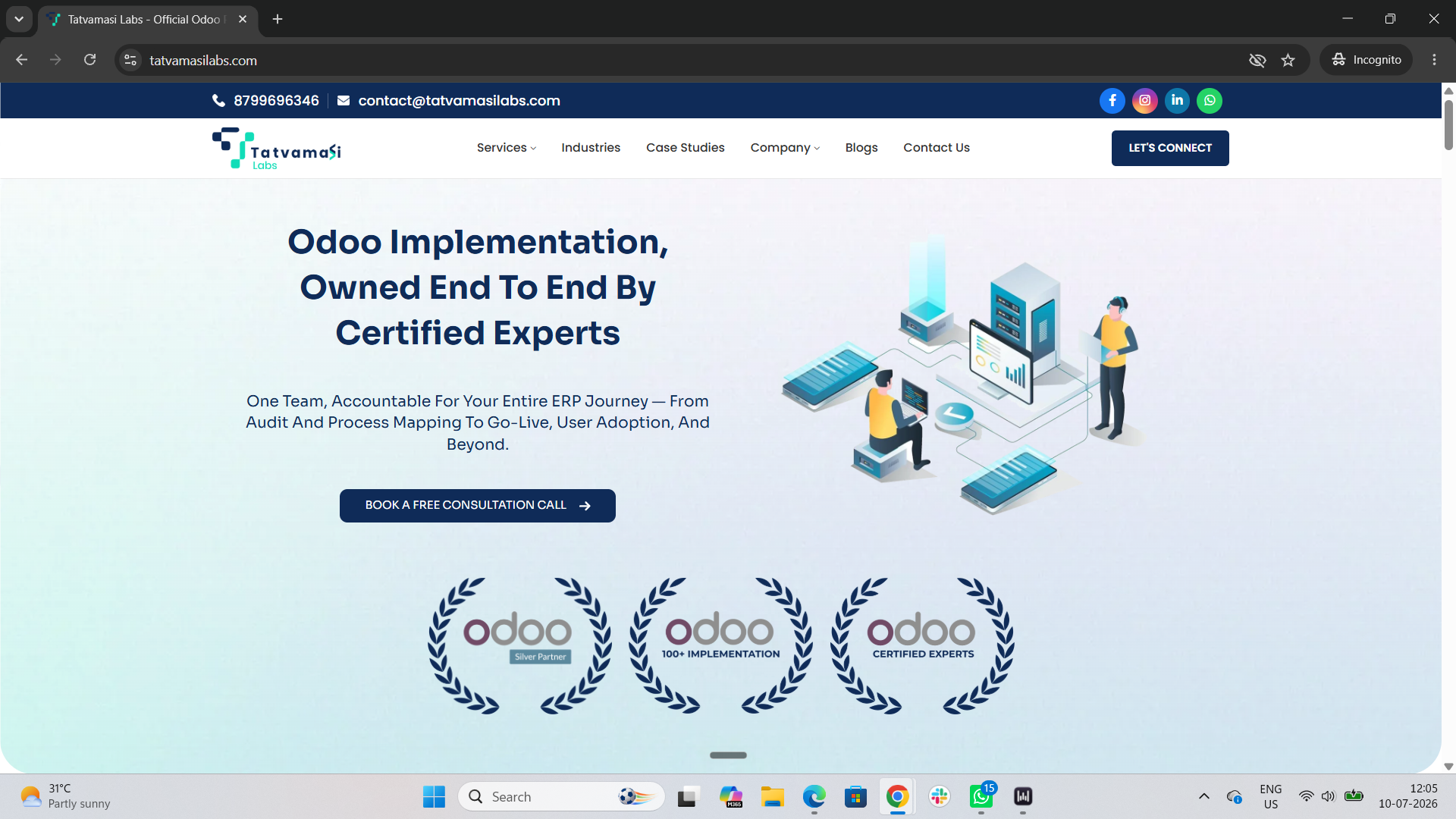Click the scrollbar up arrow
The height and width of the screenshot is (819, 1456).
pos(1448,91)
